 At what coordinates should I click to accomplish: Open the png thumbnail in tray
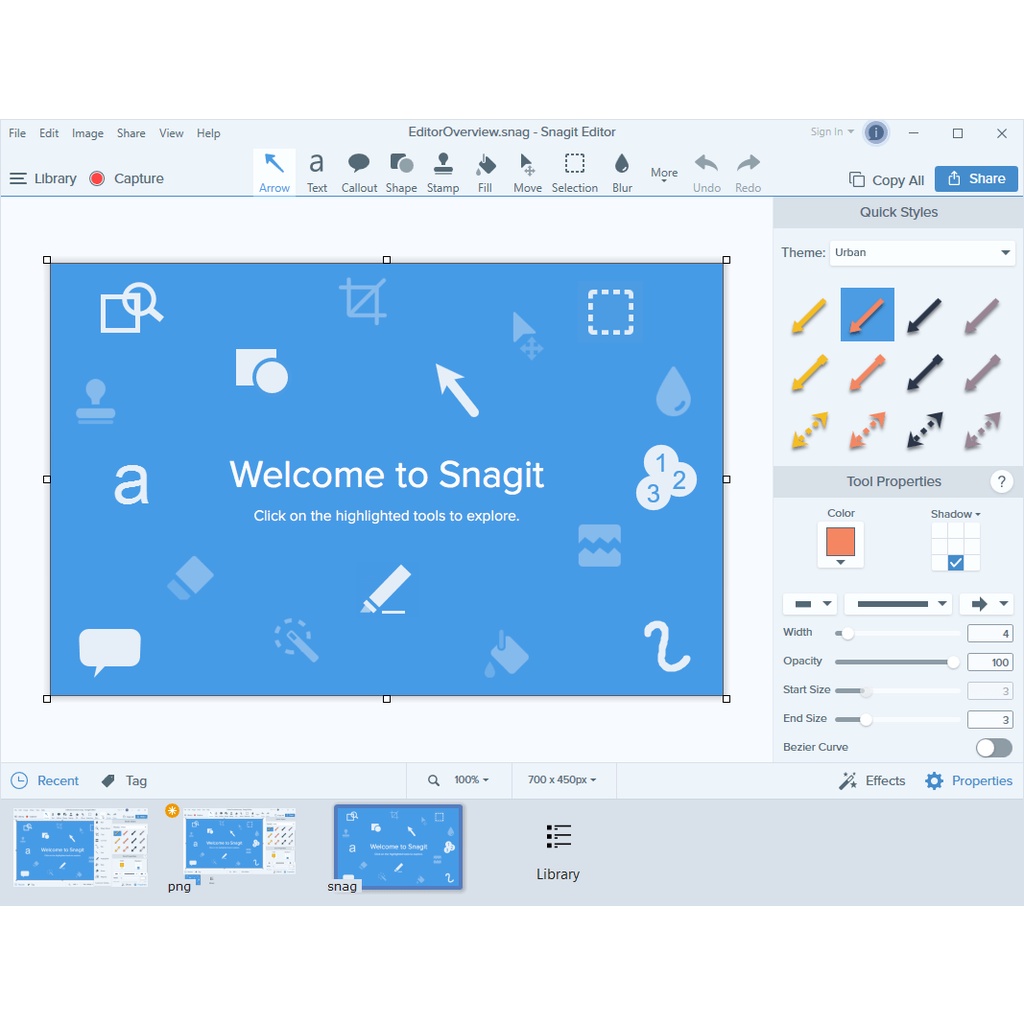click(239, 844)
